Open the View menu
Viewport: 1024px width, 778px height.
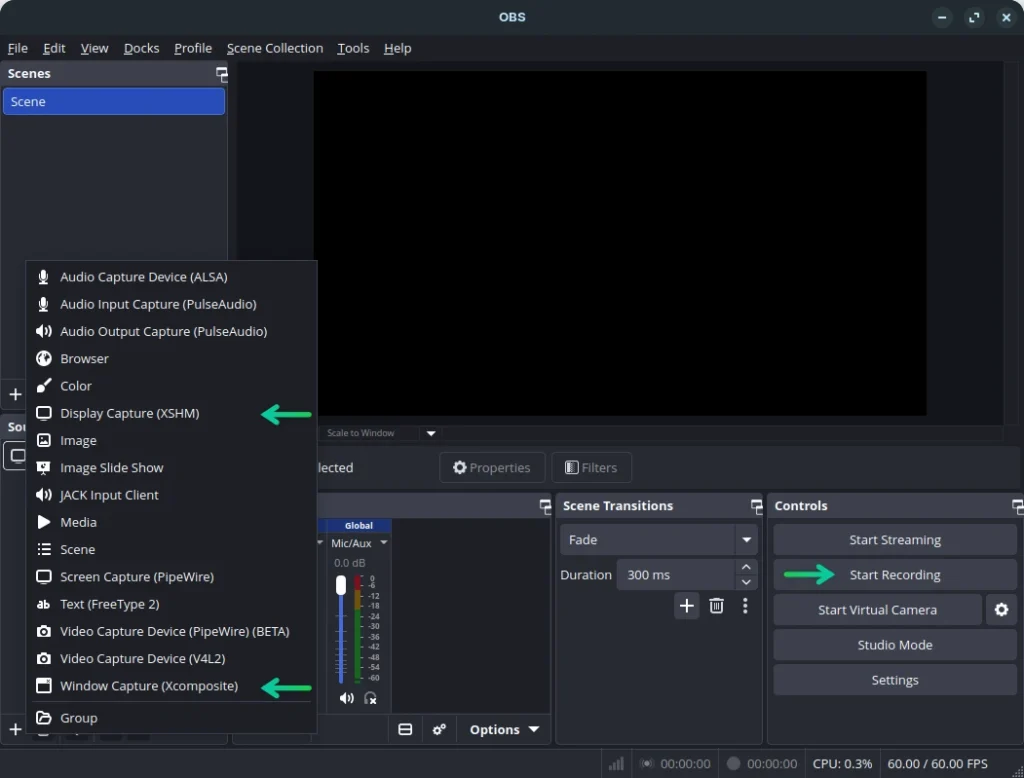pos(95,48)
